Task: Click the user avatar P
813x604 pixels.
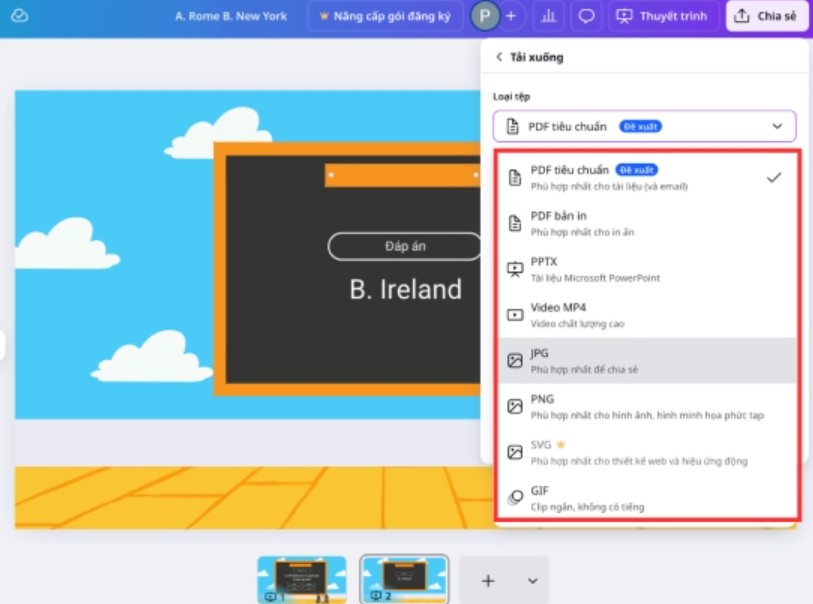Action: (x=485, y=16)
